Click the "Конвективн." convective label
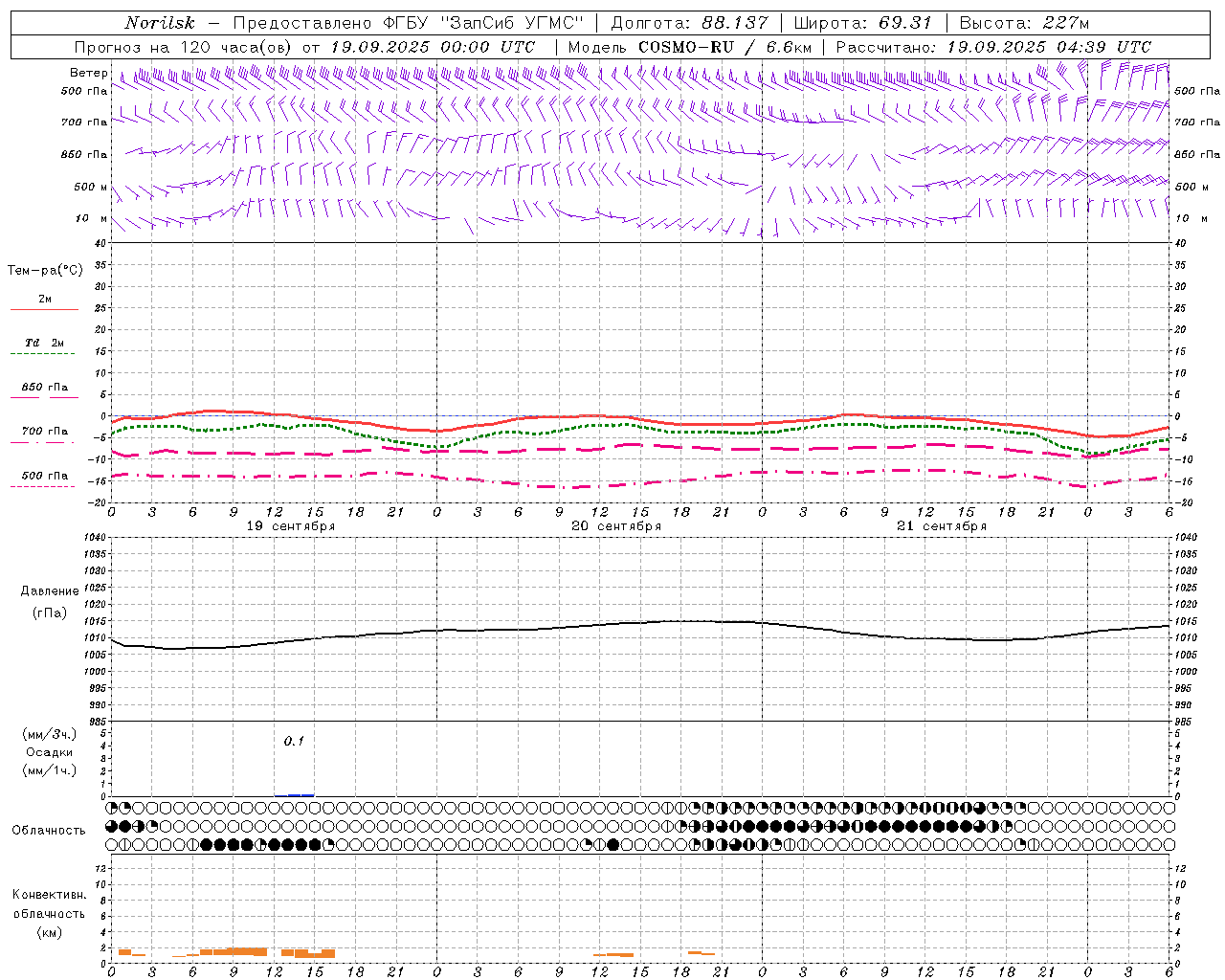Screen dimensions: 1225x980 click(x=49, y=895)
